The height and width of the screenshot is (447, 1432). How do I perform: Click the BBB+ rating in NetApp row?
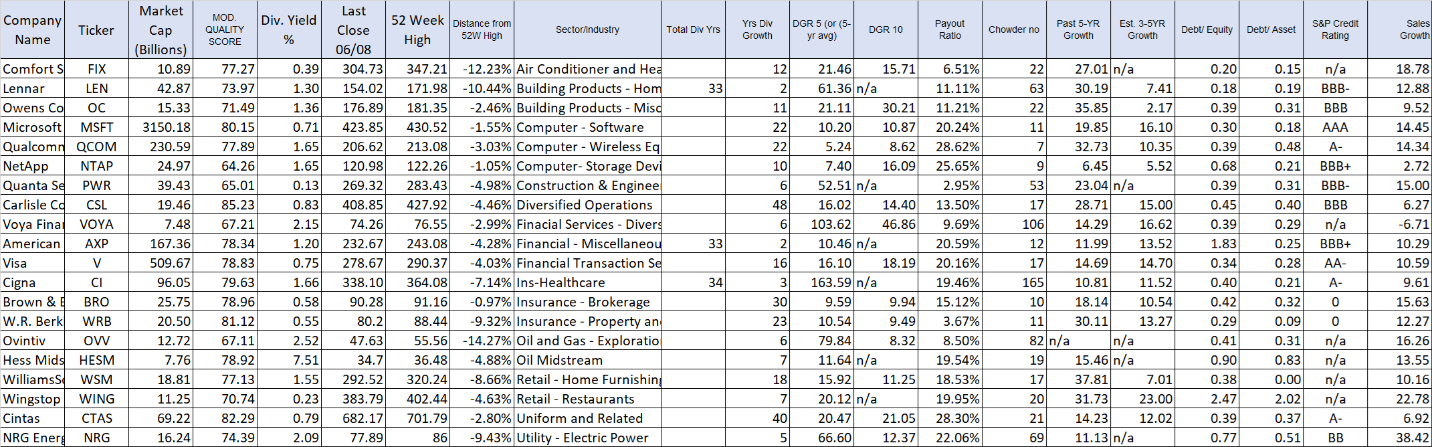pos(1334,166)
